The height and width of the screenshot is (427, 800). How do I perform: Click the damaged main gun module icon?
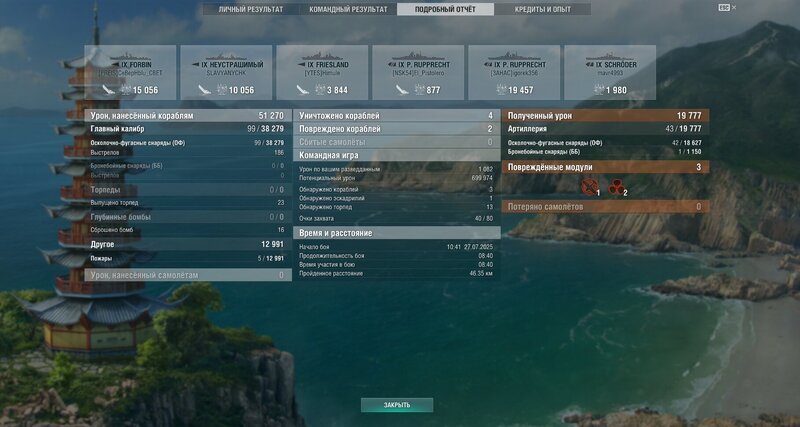click(590, 187)
